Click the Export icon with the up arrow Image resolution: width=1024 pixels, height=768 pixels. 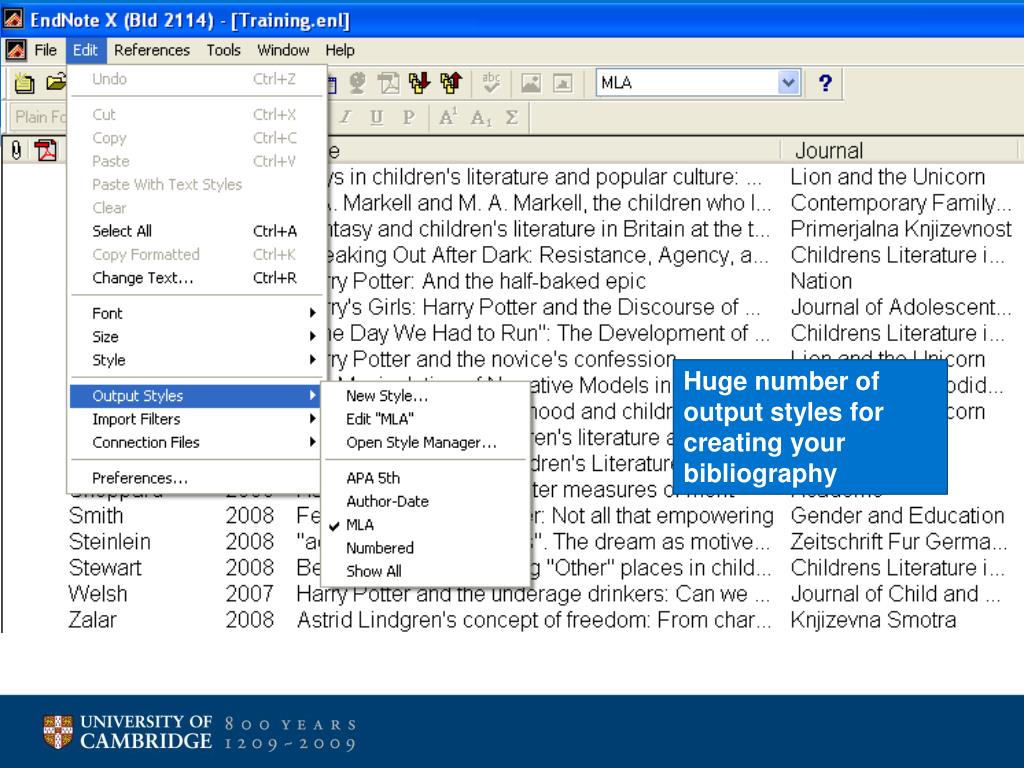tap(451, 83)
